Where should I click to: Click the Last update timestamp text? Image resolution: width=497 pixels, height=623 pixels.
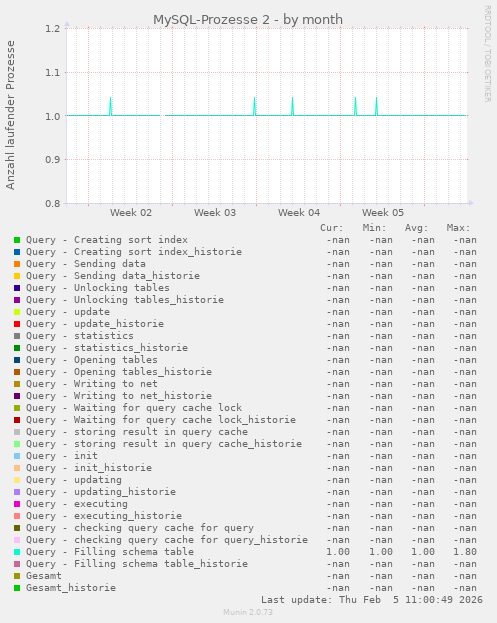tap(371, 600)
